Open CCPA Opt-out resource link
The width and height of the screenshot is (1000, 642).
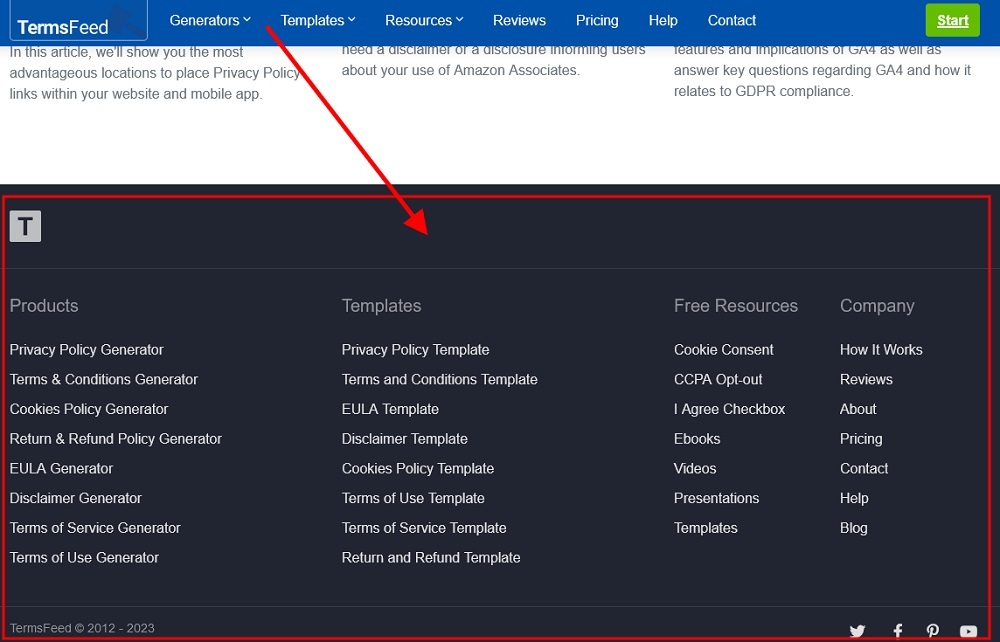pos(718,379)
